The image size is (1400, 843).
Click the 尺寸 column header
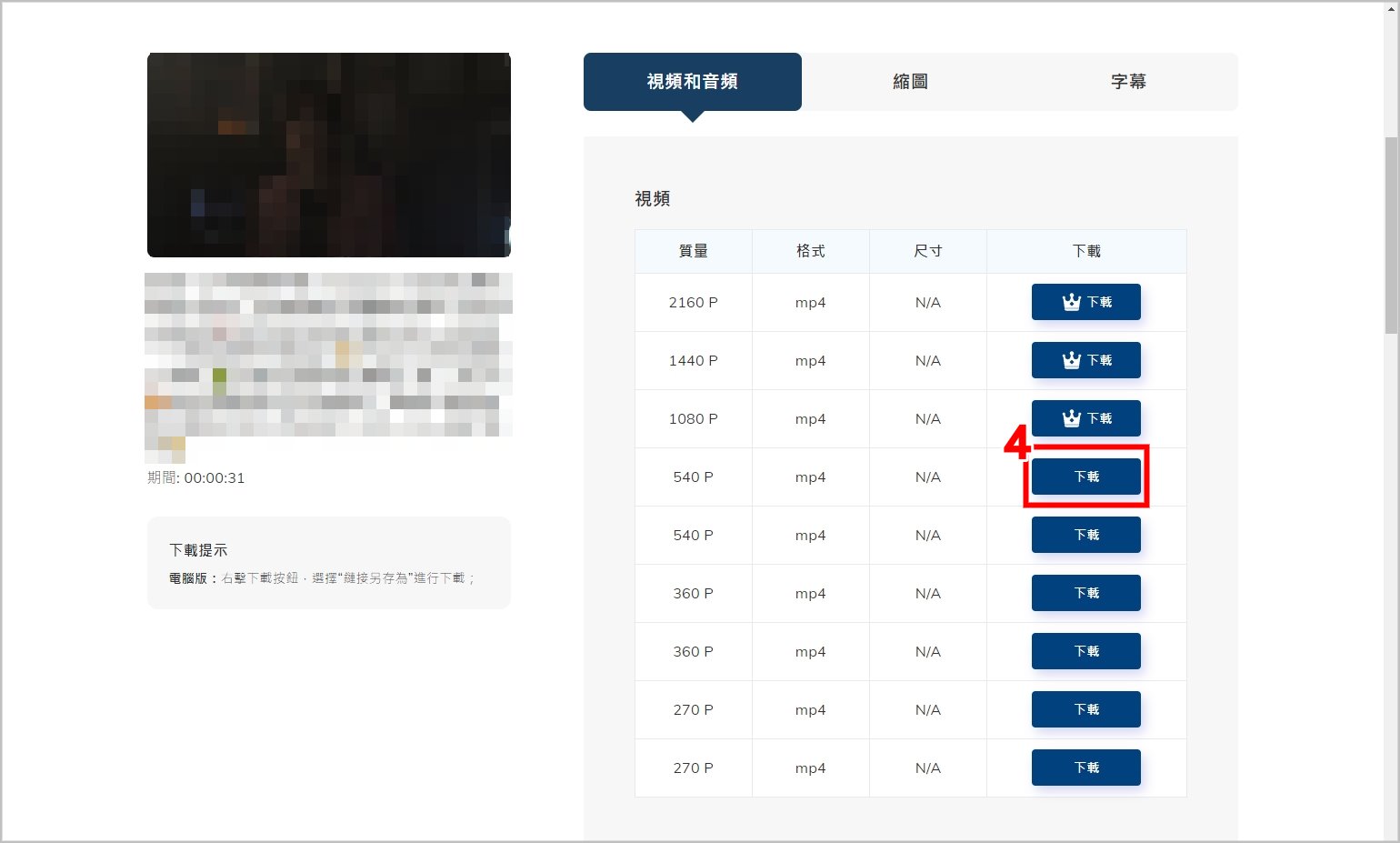[x=928, y=251]
